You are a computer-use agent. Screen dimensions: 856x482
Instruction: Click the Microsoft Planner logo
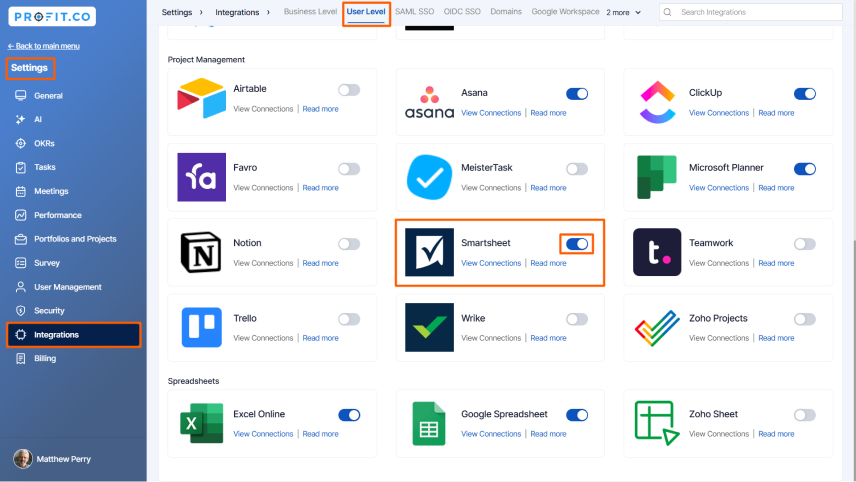[657, 177]
